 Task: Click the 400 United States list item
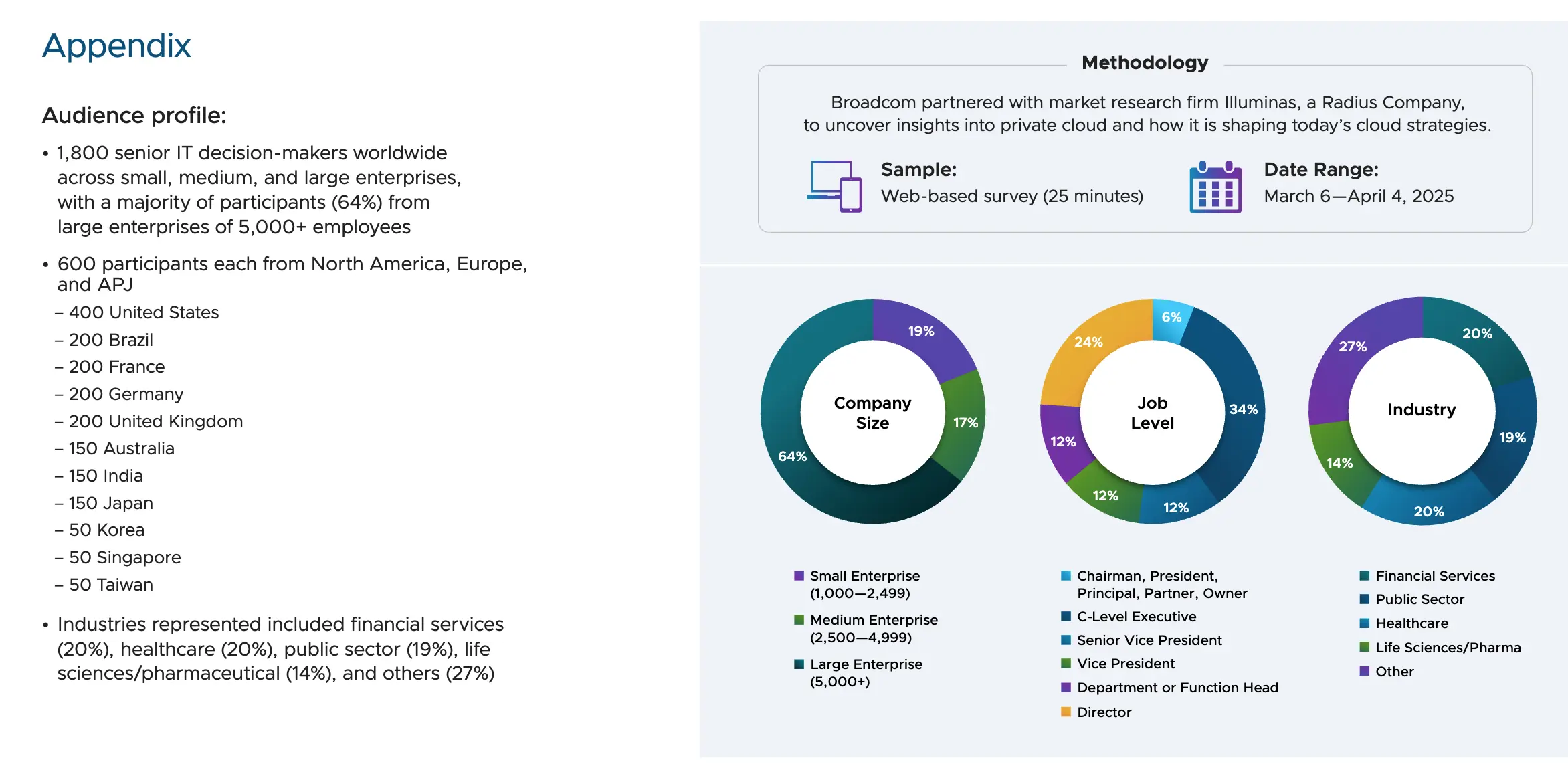(144, 312)
